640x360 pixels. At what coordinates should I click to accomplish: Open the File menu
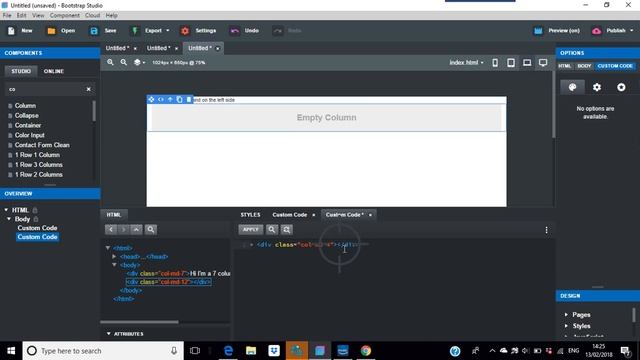point(7,16)
